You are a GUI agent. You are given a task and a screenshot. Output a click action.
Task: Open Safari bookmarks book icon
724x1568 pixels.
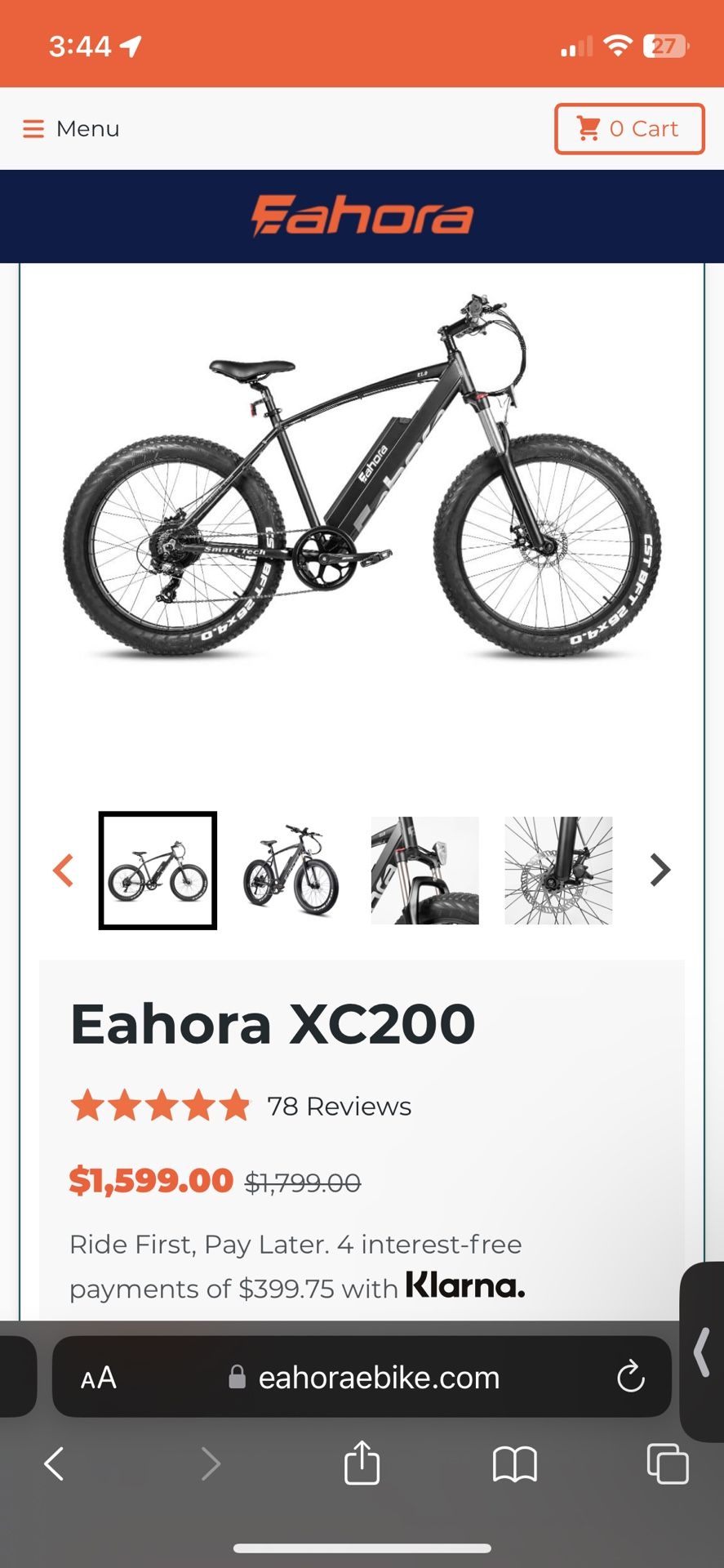tap(515, 1464)
